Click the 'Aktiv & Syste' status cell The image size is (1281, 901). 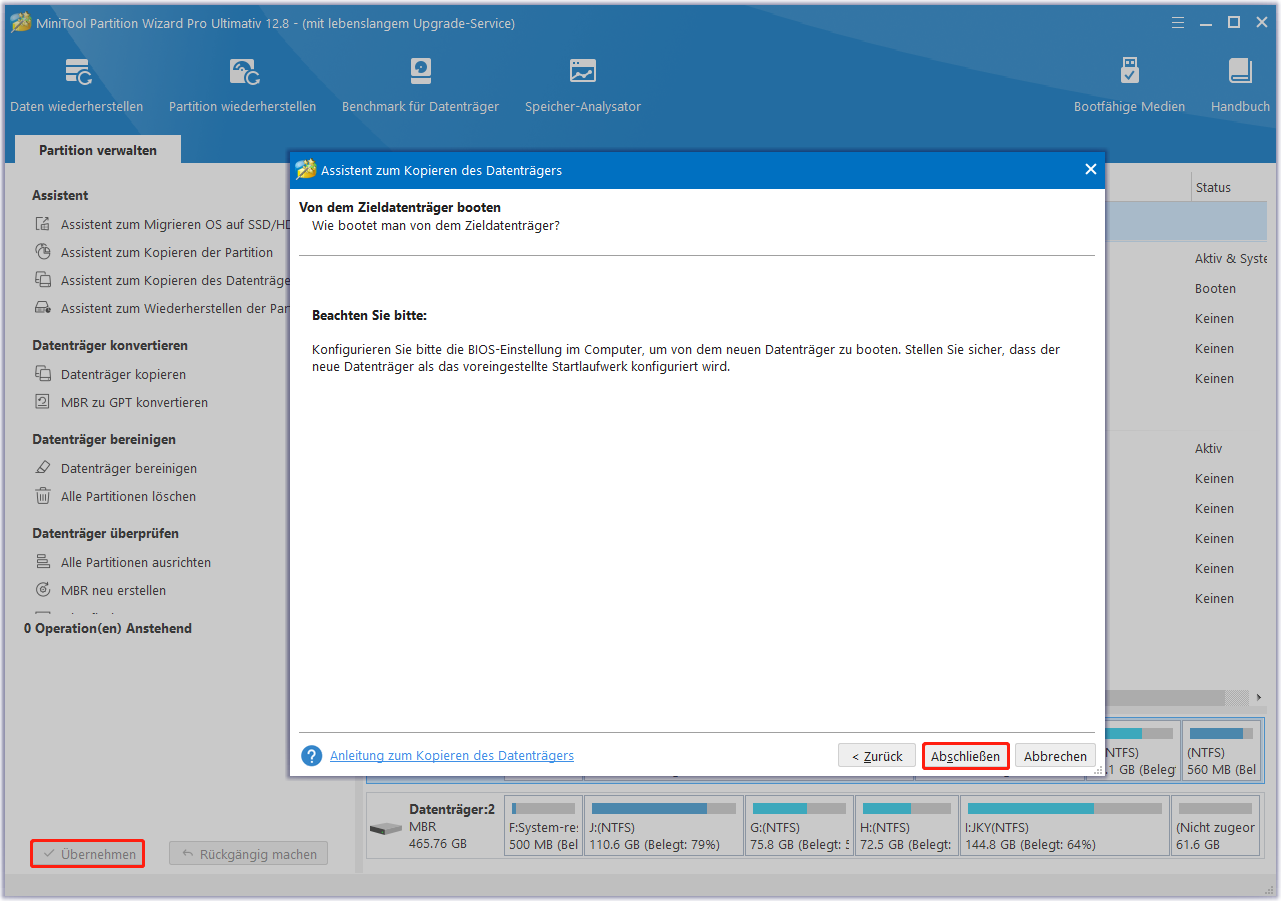(1230, 259)
